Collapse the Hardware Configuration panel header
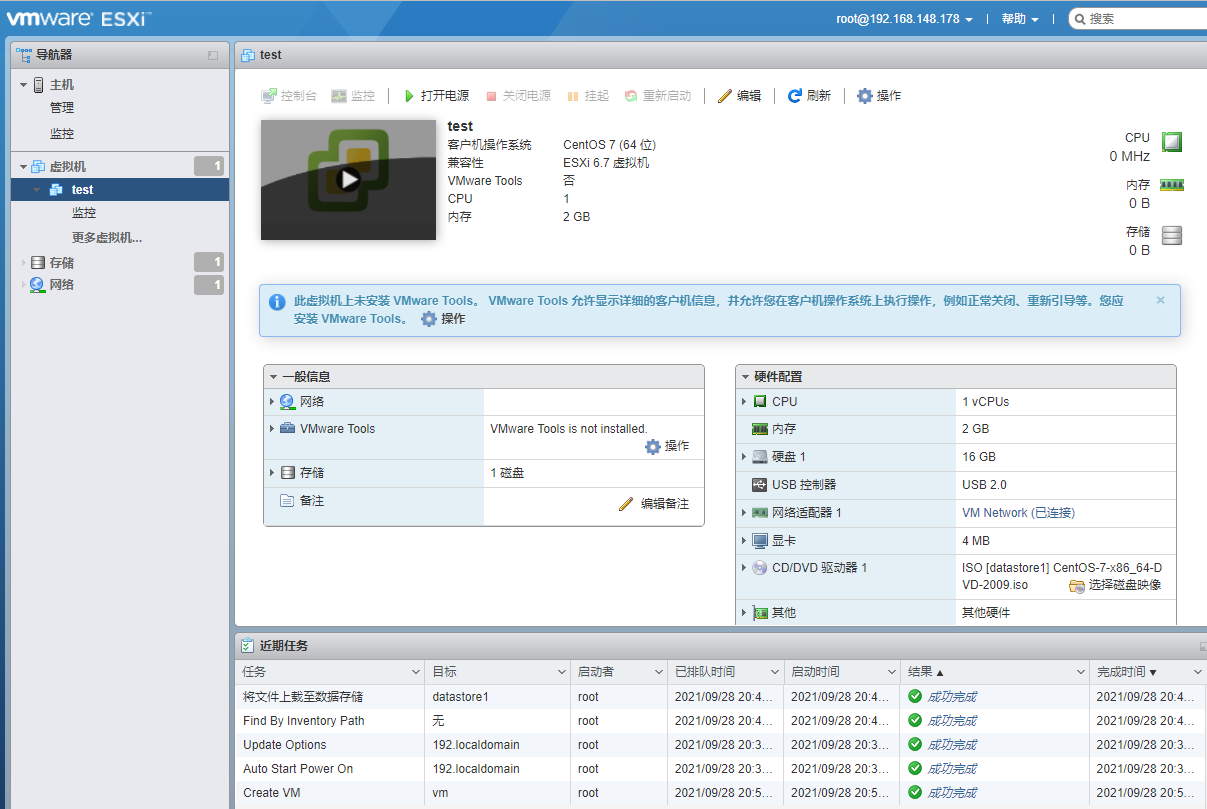The width and height of the screenshot is (1207, 809). point(955,377)
